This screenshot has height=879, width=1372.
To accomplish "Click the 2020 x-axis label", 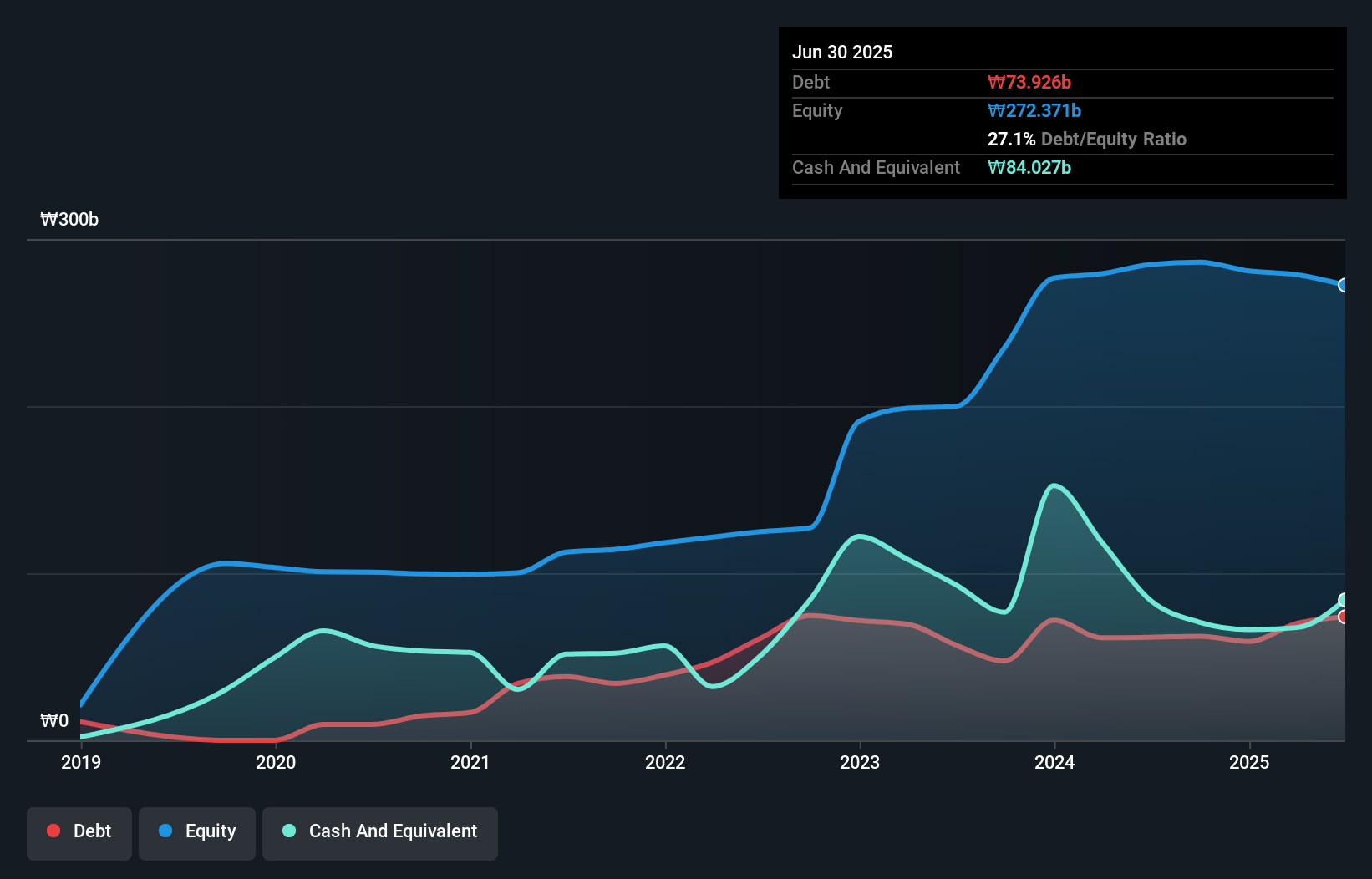I will coord(276,762).
